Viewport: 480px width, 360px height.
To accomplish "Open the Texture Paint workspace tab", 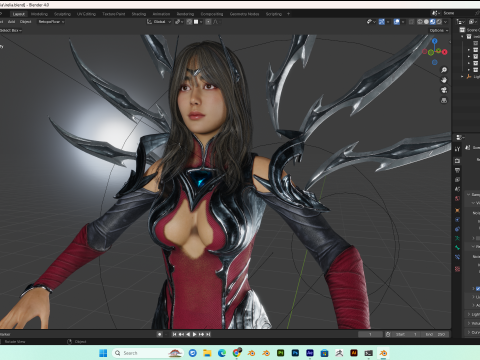I will tap(114, 14).
